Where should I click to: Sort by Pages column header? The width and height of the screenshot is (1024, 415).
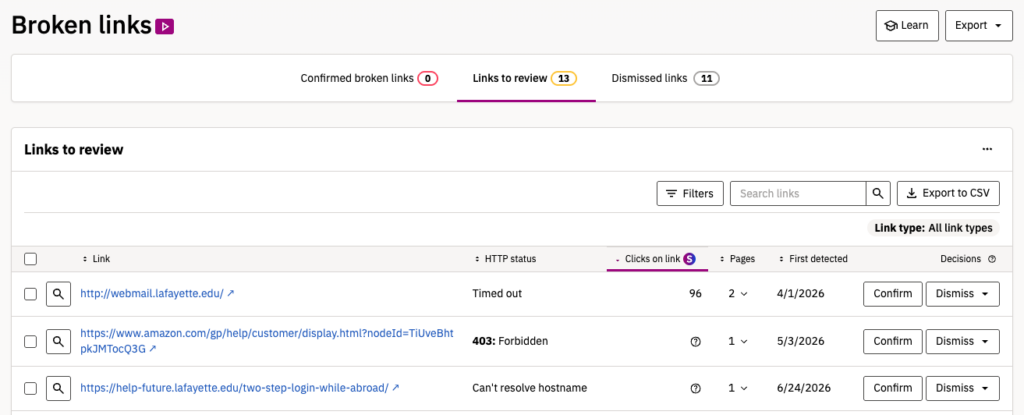coord(737,259)
